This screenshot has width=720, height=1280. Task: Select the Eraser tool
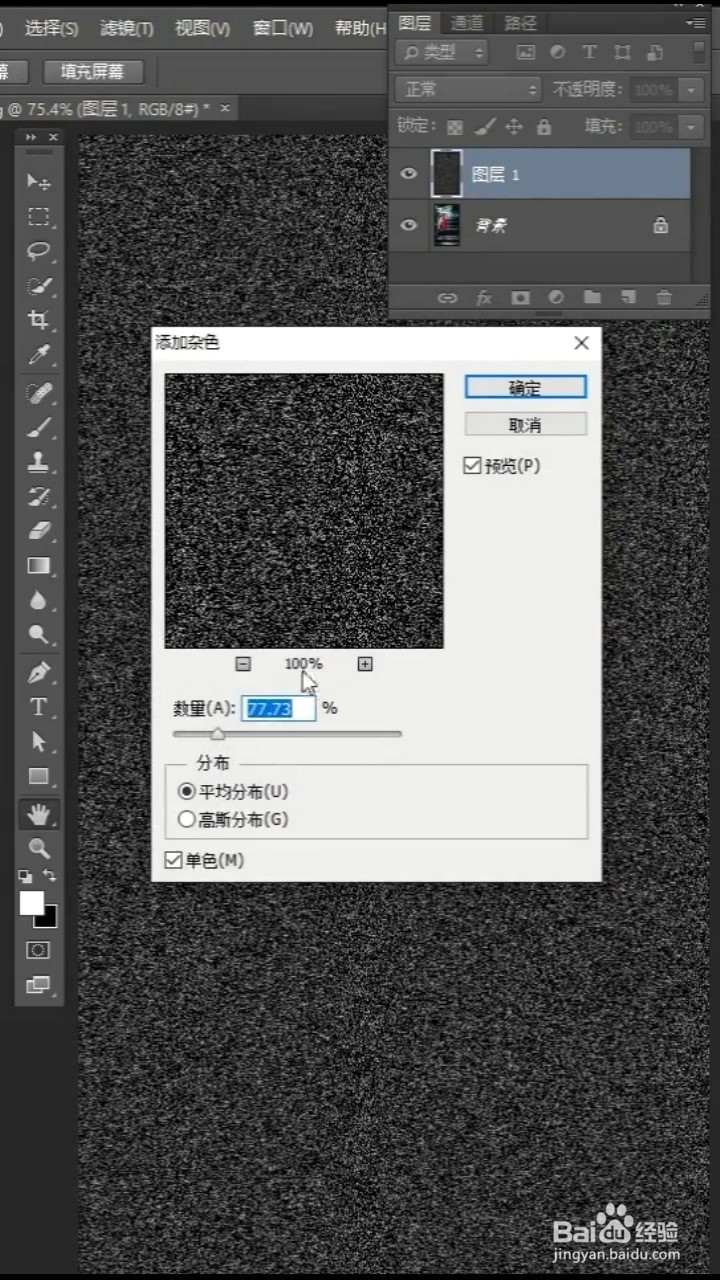click(x=39, y=531)
